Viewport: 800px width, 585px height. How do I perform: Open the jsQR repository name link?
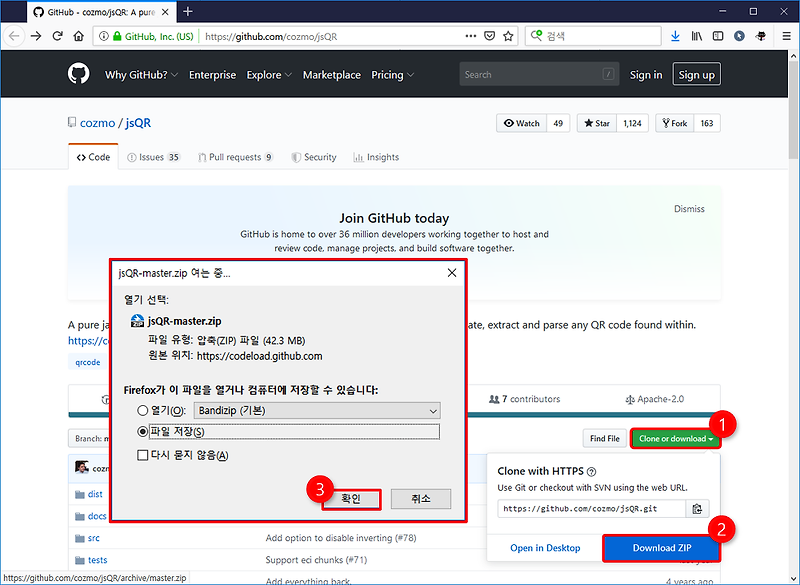138,123
